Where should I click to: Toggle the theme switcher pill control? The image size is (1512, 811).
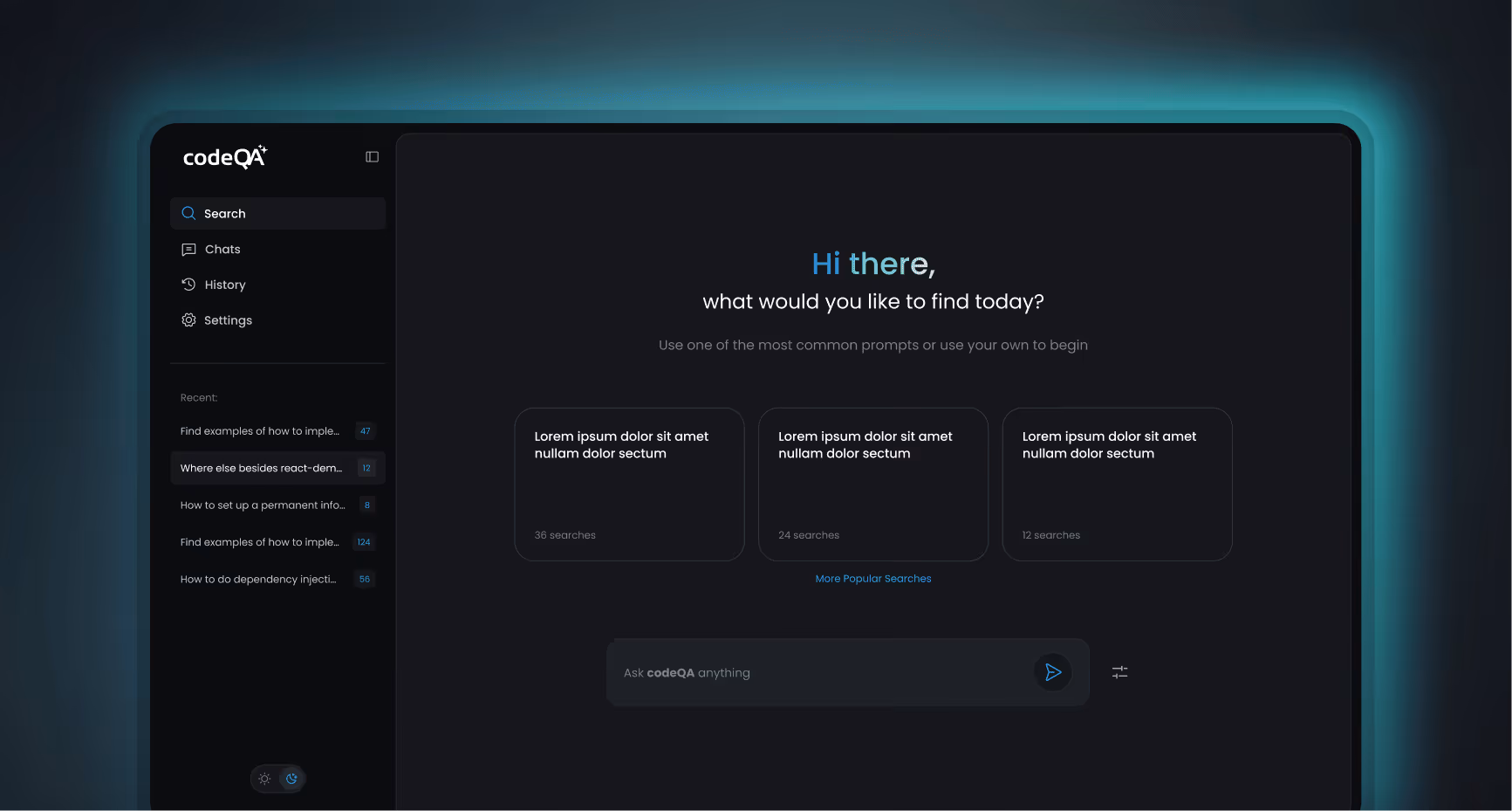[277, 779]
